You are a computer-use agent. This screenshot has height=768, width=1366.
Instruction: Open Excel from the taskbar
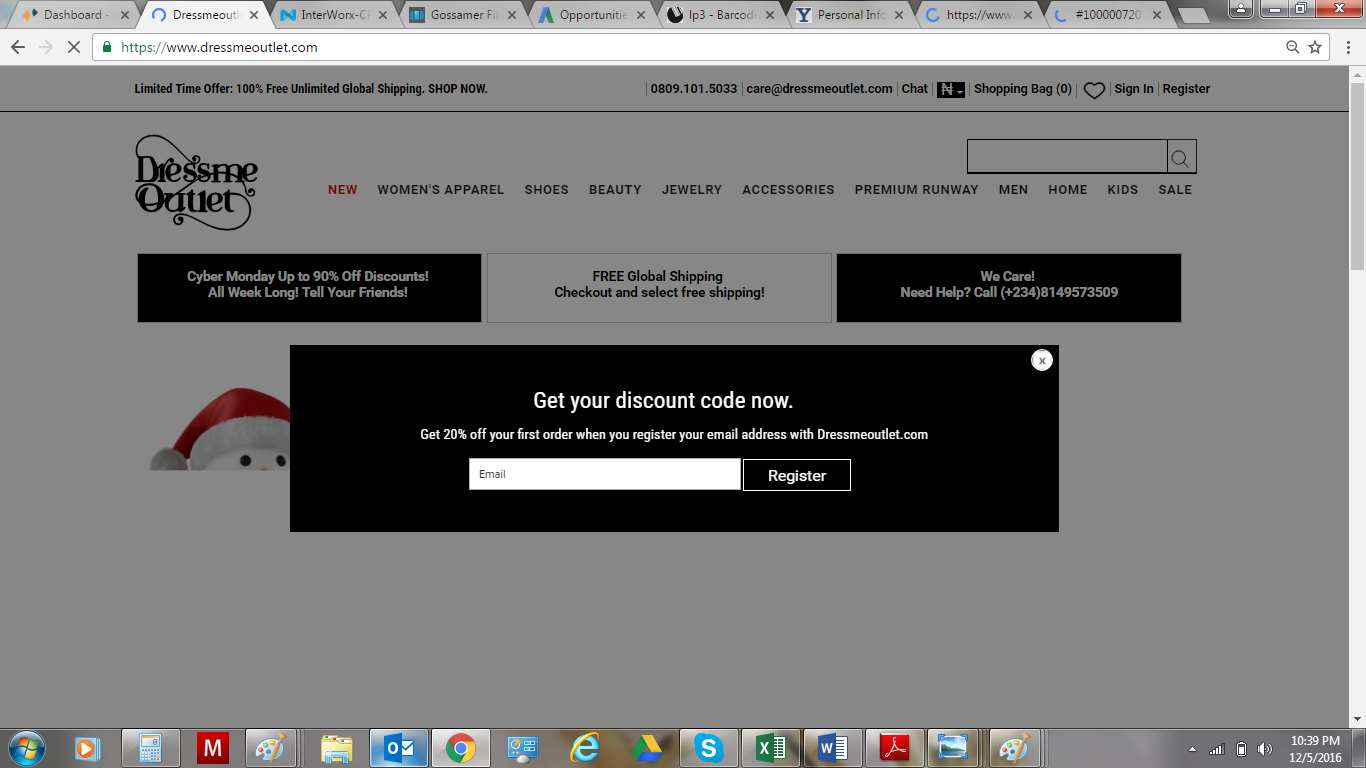point(771,747)
